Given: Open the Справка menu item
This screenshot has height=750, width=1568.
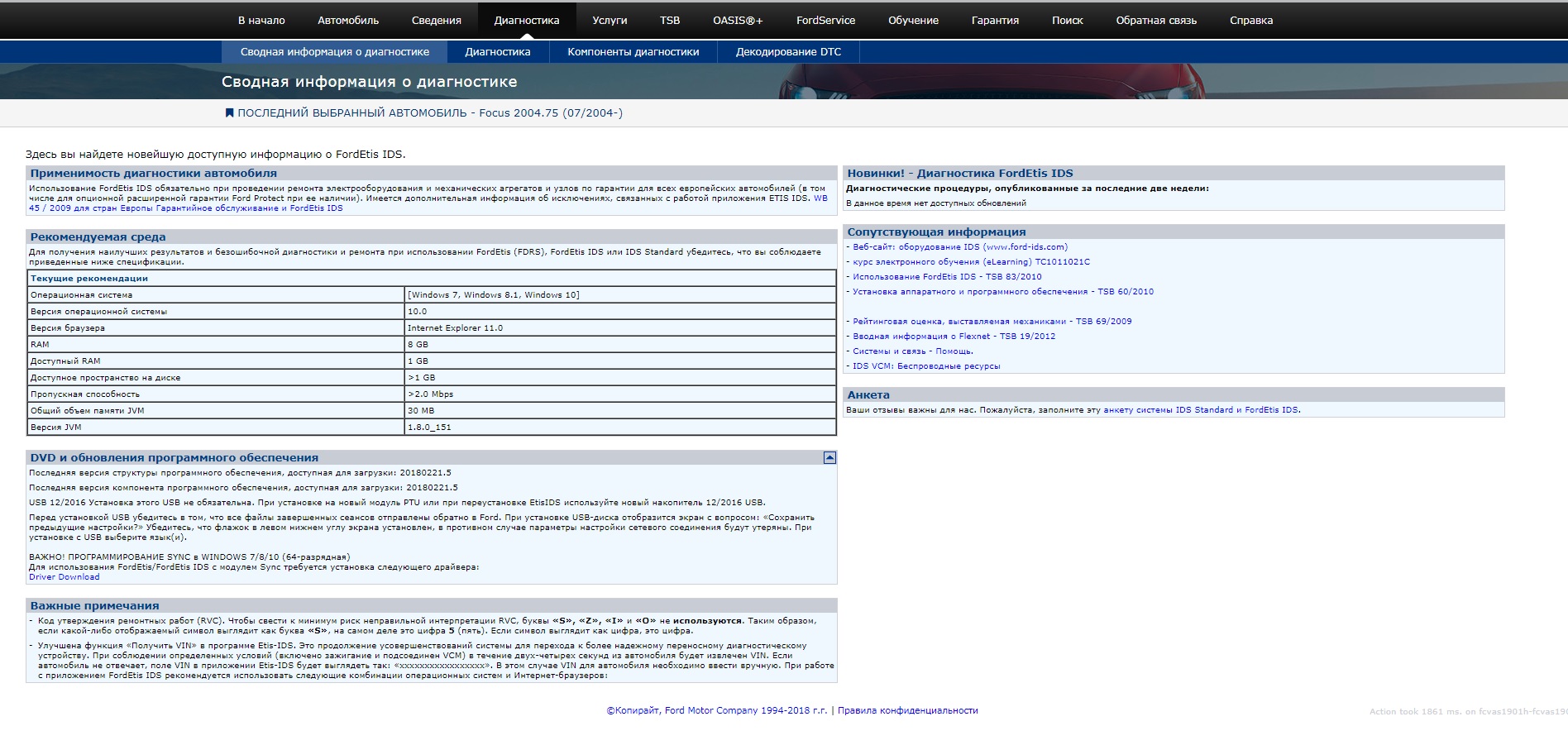Looking at the screenshot, I should (1251, 20).
